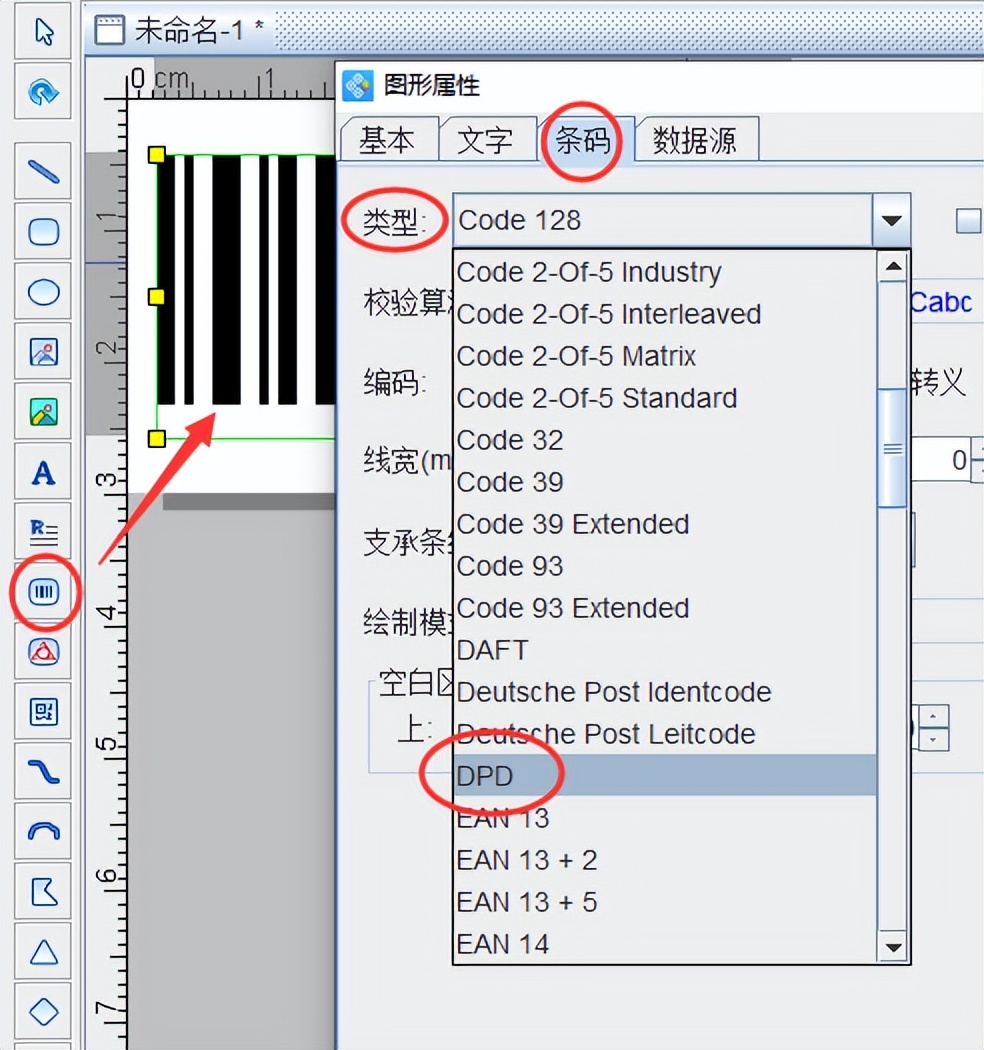Screen dimensions: 984x1050
Task: Open the 类型 barcode type dropdown
Action: pos(891,220)
